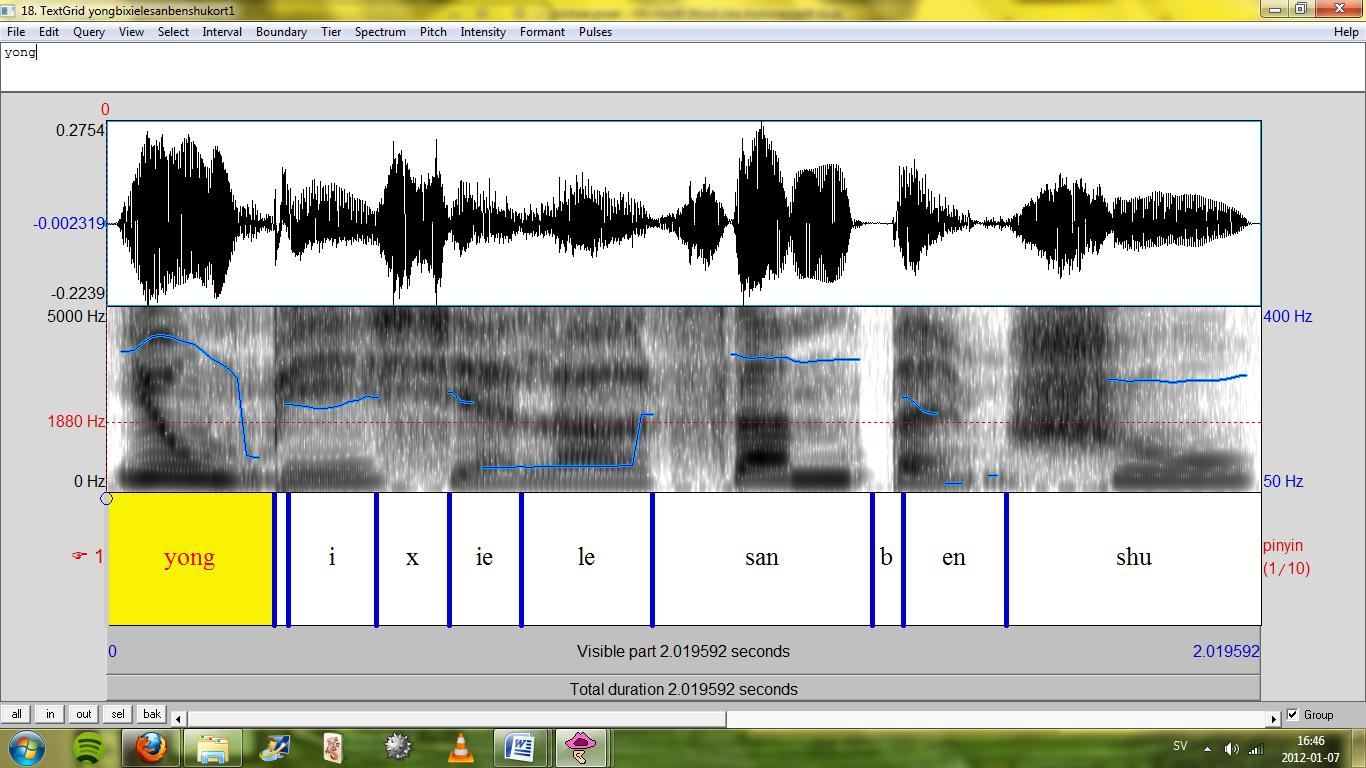Select the 'ie' interval

pos(484,558)
